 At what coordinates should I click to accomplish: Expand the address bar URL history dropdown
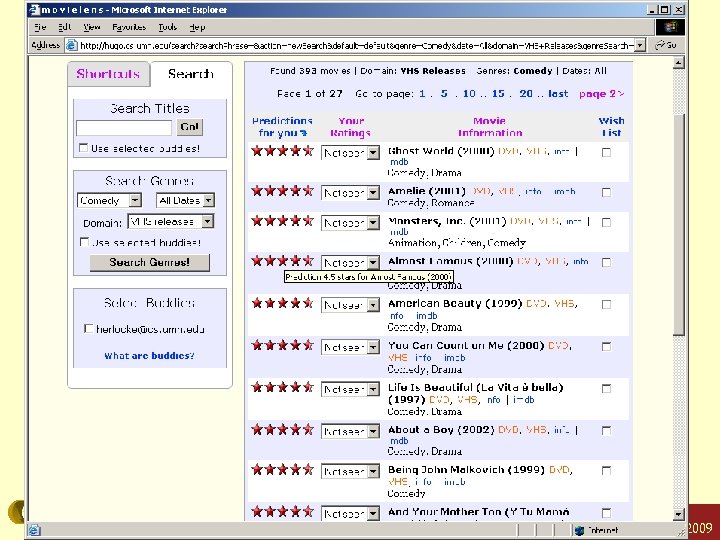coord(641,45)
